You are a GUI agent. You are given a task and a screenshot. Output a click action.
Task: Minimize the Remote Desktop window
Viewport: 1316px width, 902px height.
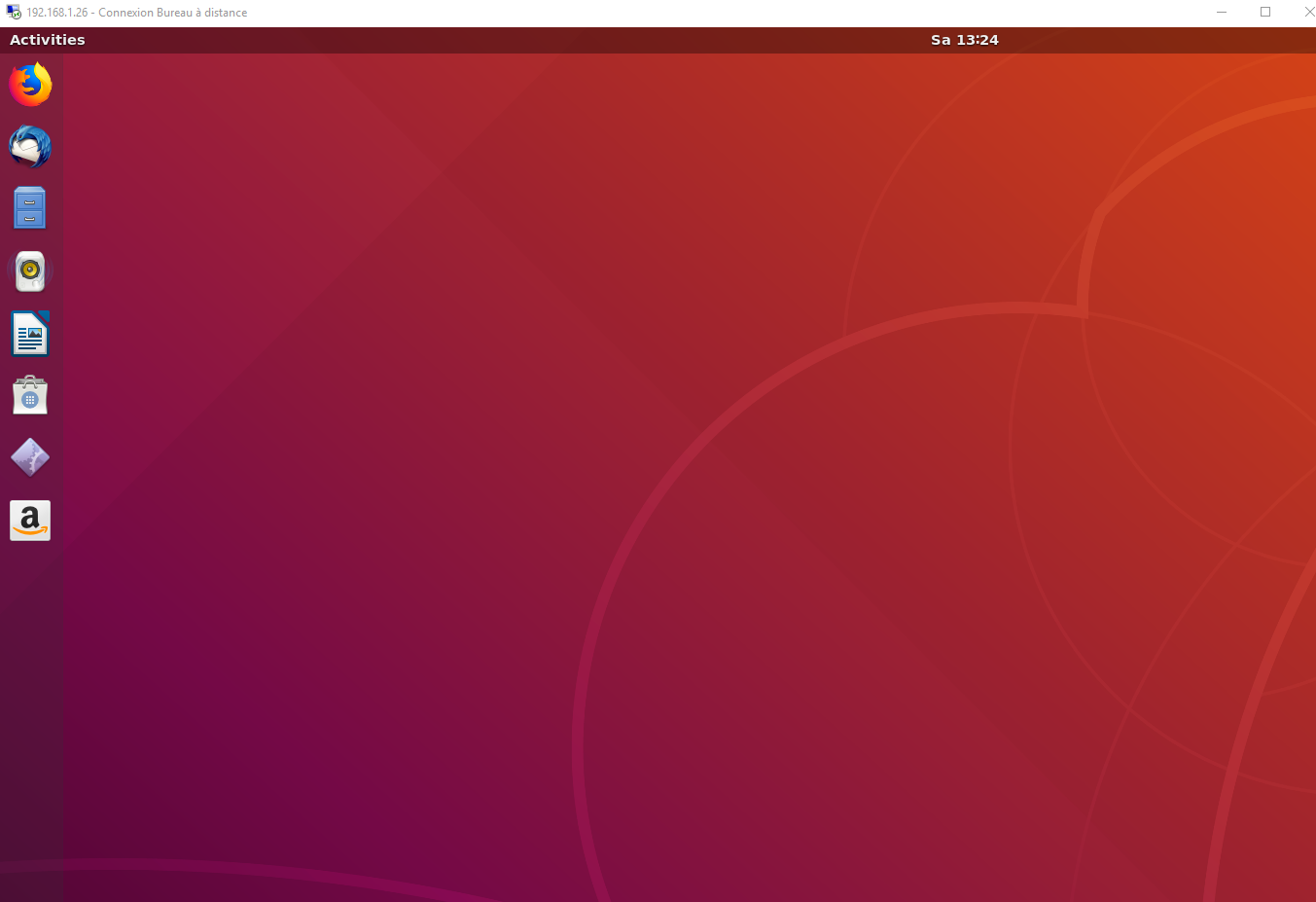pyautogui.click(x=1222, y=12)
